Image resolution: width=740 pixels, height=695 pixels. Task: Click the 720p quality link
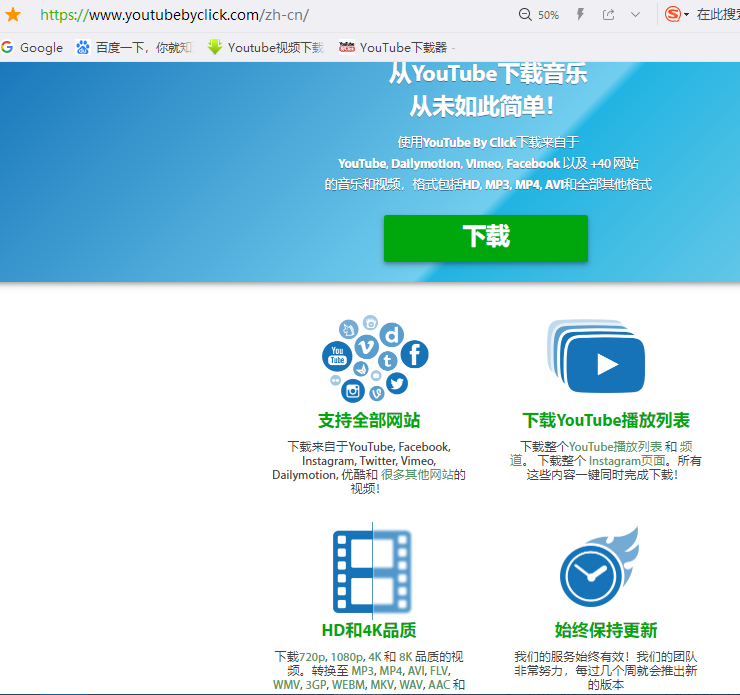point(312,656)
